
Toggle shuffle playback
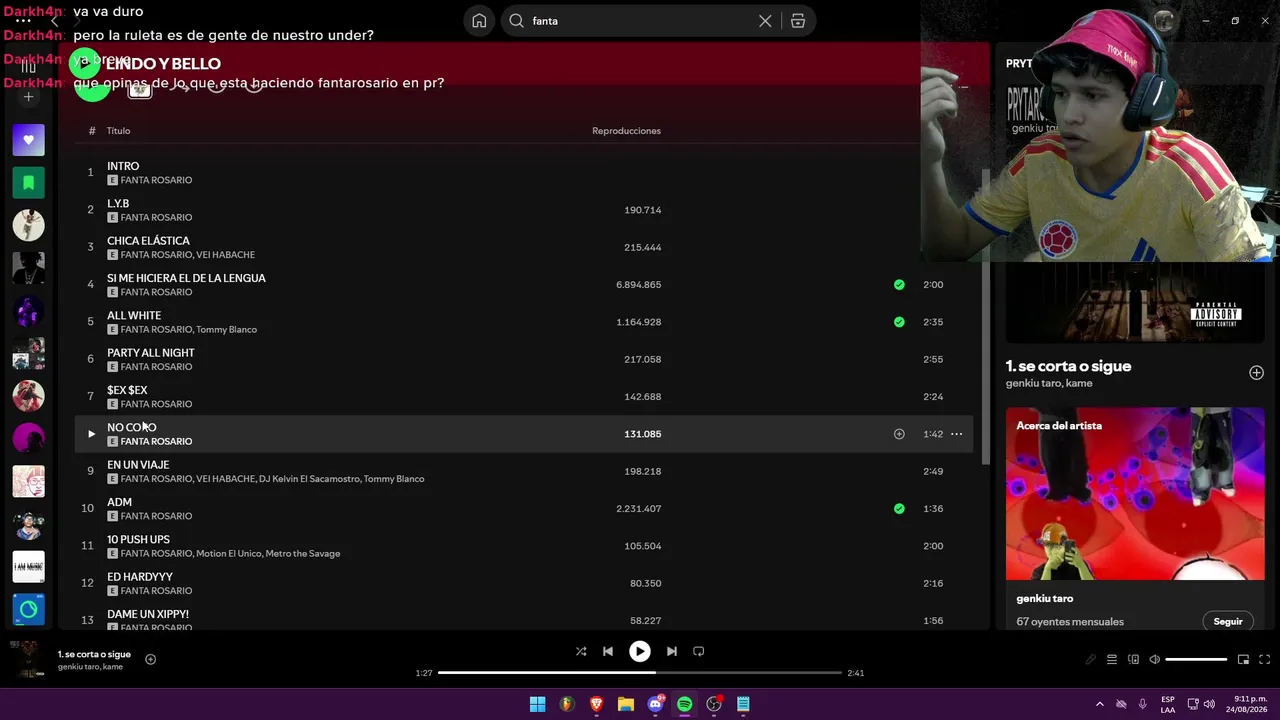pyautogui.click(x=581, y=652)
